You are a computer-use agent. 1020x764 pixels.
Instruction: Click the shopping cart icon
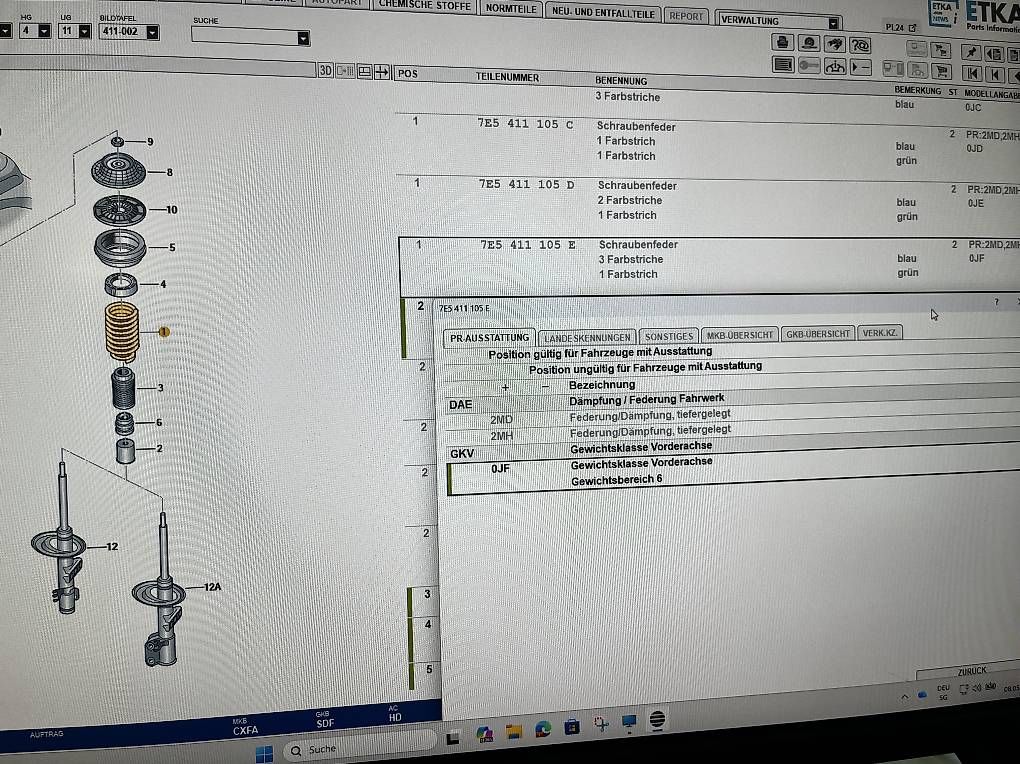tap(941, 70)
